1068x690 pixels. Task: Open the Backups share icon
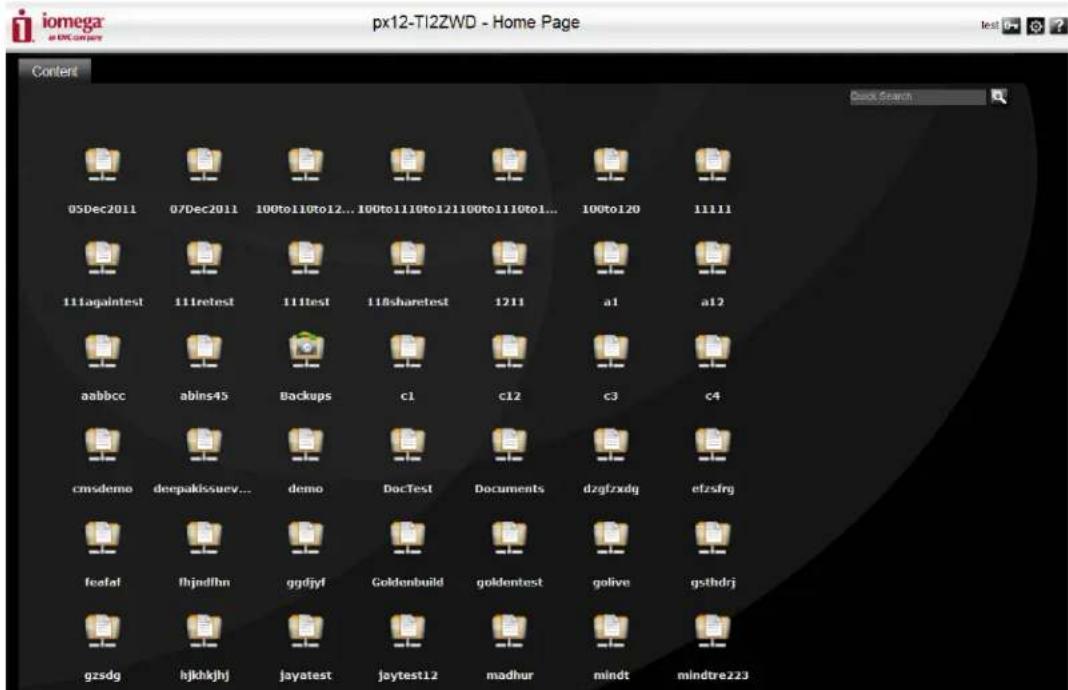click(x=306, y=349)
